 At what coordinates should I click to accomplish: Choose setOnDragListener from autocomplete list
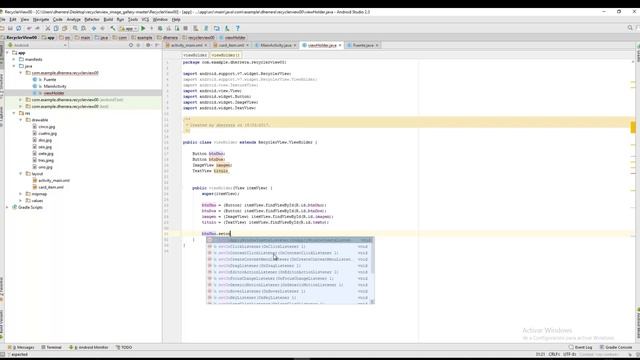coord(289,266)
